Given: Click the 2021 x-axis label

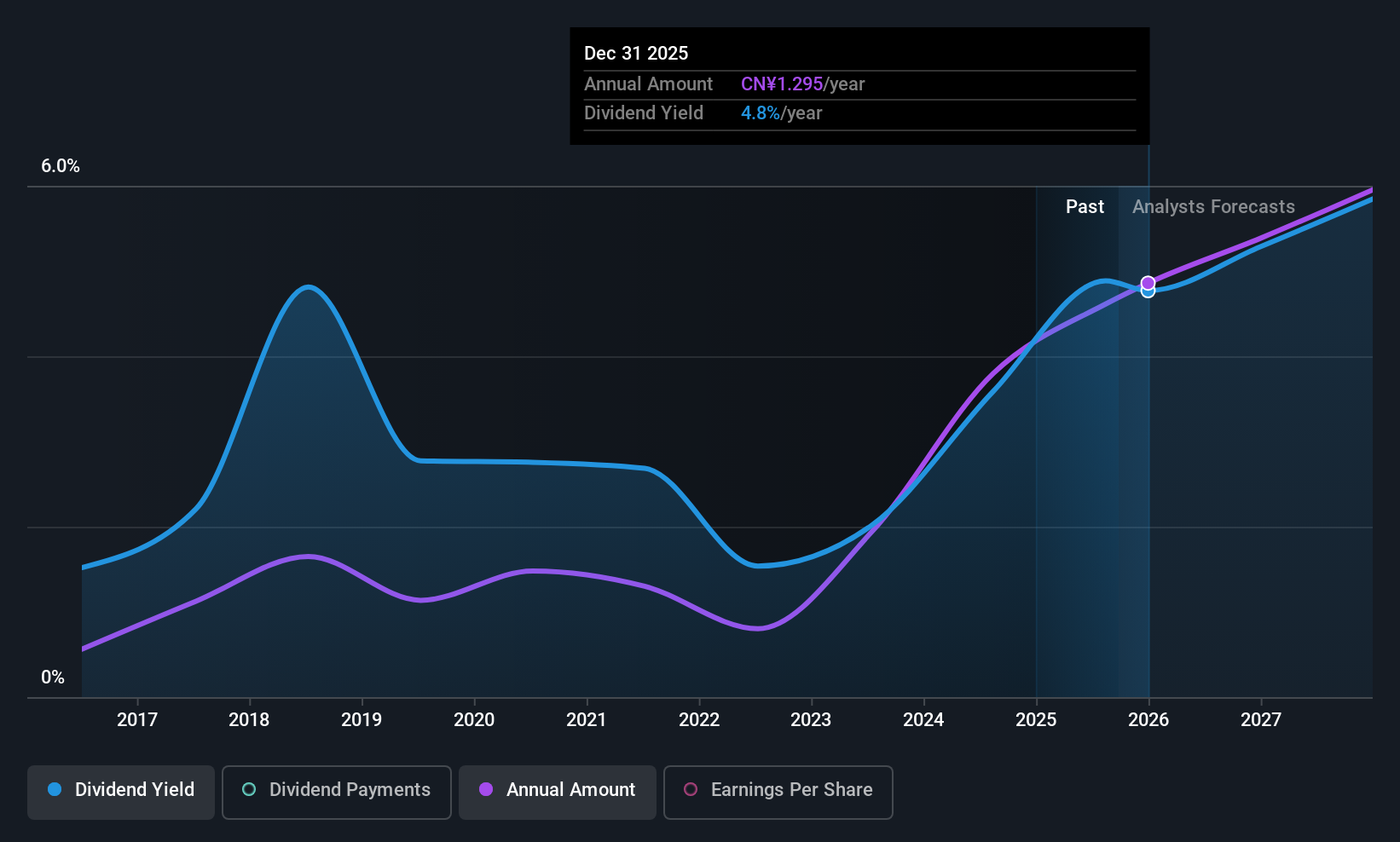Looking at the screenshot, I should tap(587, 720).
